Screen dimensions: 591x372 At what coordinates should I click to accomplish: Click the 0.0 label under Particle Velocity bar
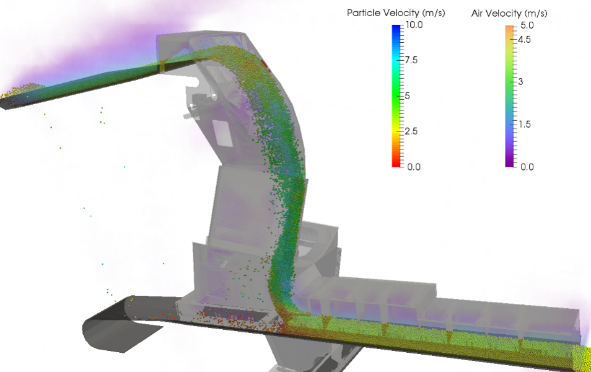pyautogui.click(x=414, y=167)
